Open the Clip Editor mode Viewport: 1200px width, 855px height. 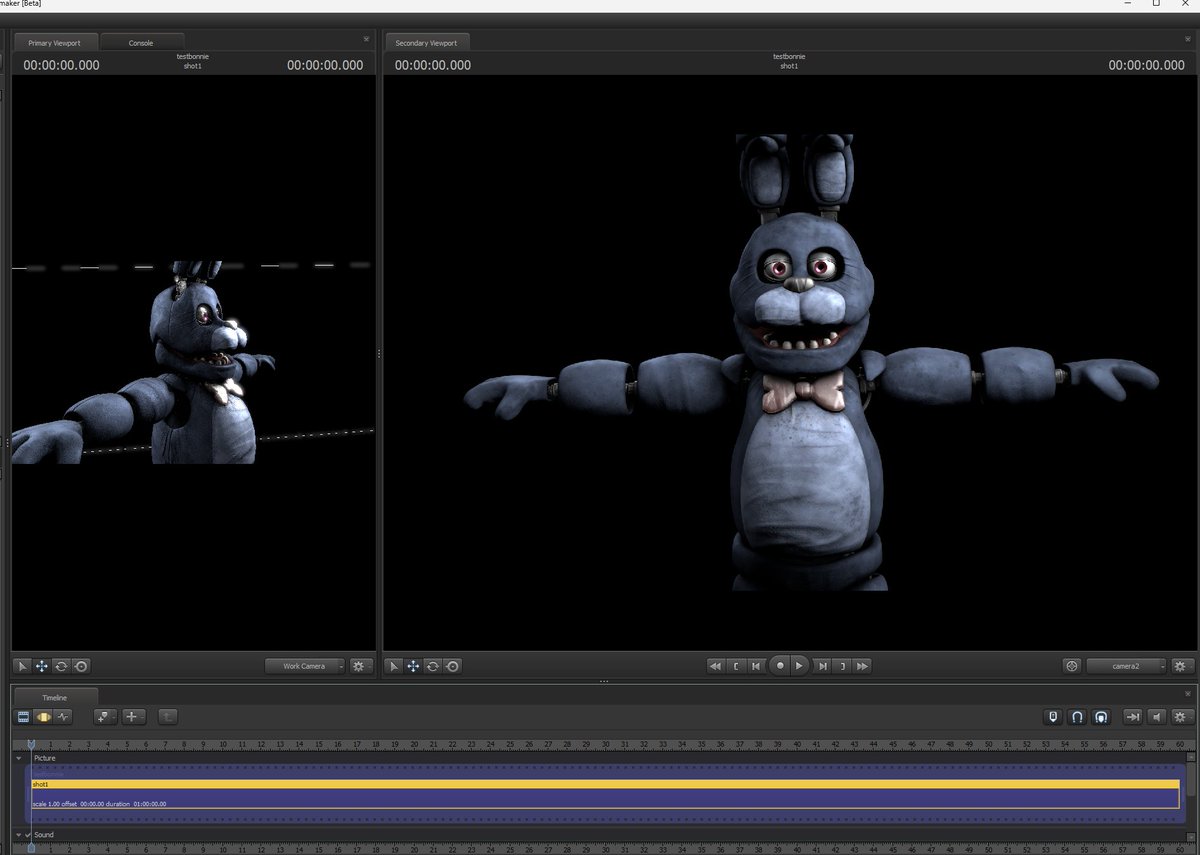pyautogui.click(x=21, y=716)
